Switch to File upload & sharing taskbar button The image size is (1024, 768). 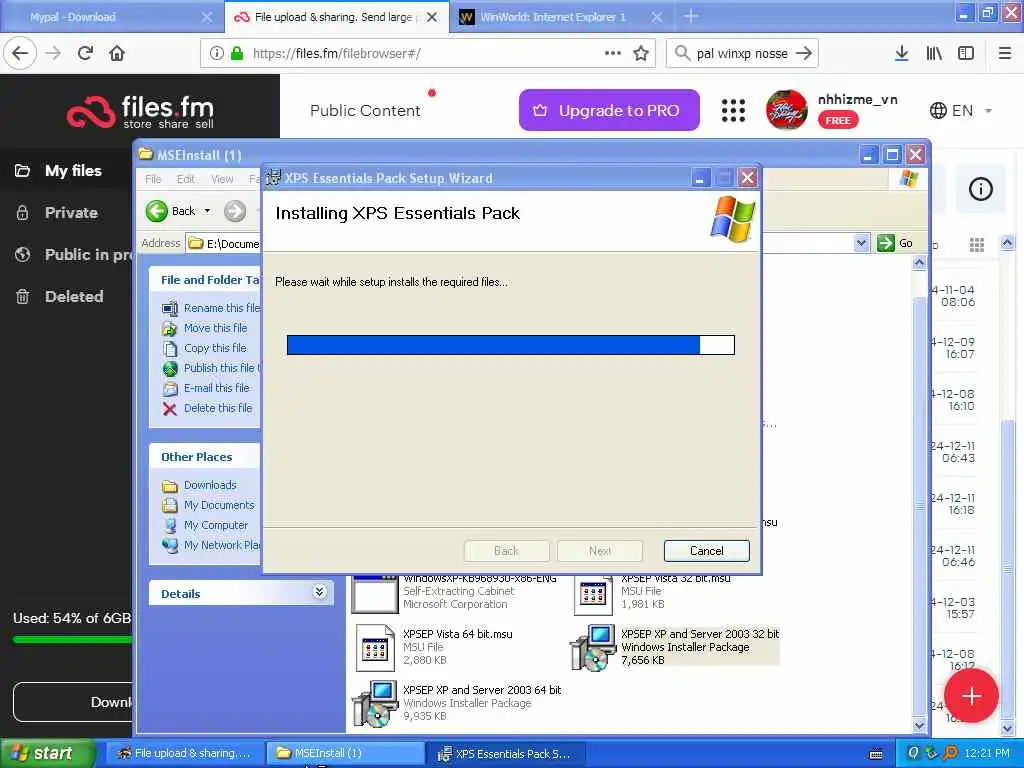[185, 753]
